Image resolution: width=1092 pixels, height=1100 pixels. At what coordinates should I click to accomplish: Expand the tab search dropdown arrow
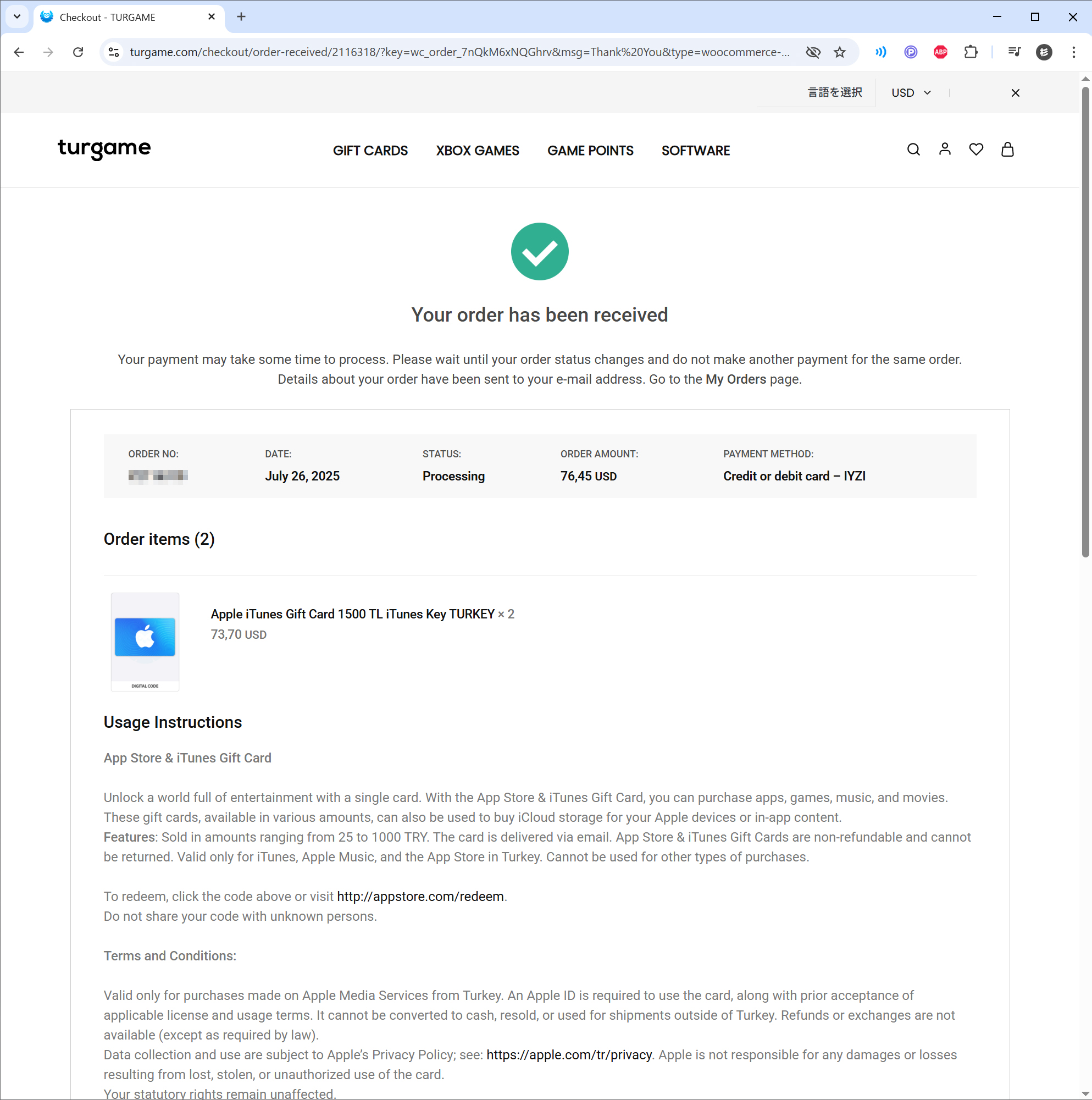17,17
